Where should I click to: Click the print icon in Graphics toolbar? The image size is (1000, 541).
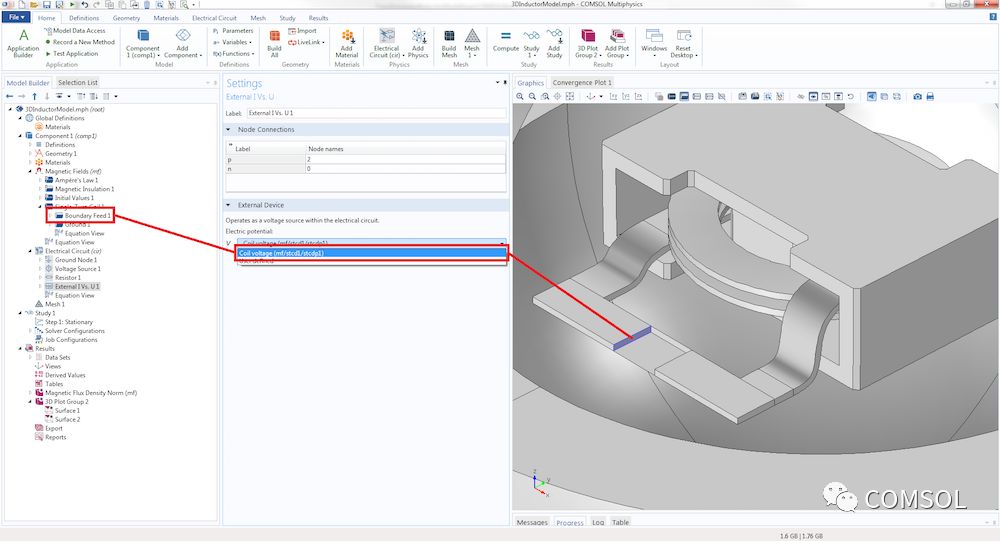pos(930,97)
